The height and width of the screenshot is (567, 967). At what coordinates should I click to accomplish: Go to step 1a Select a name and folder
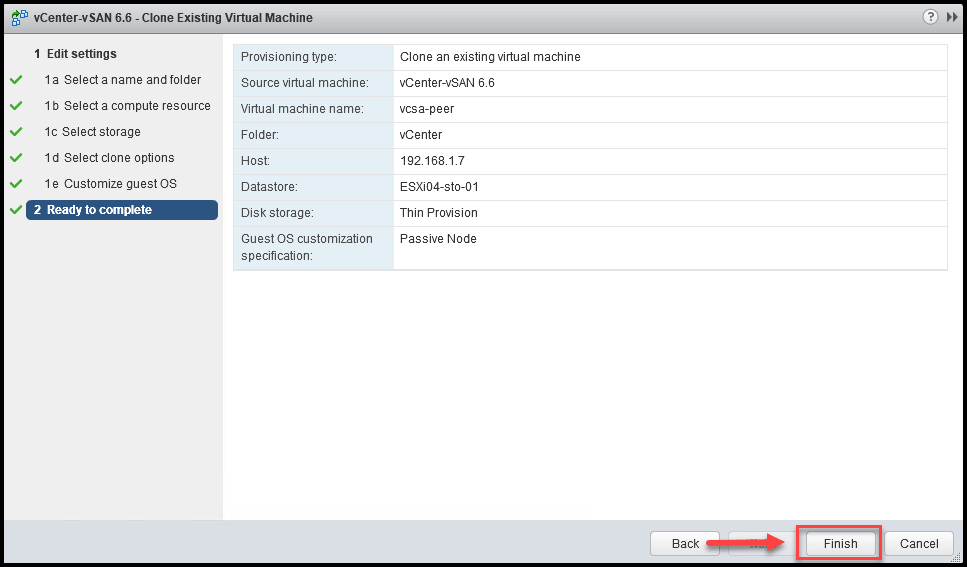click(123, 80)
